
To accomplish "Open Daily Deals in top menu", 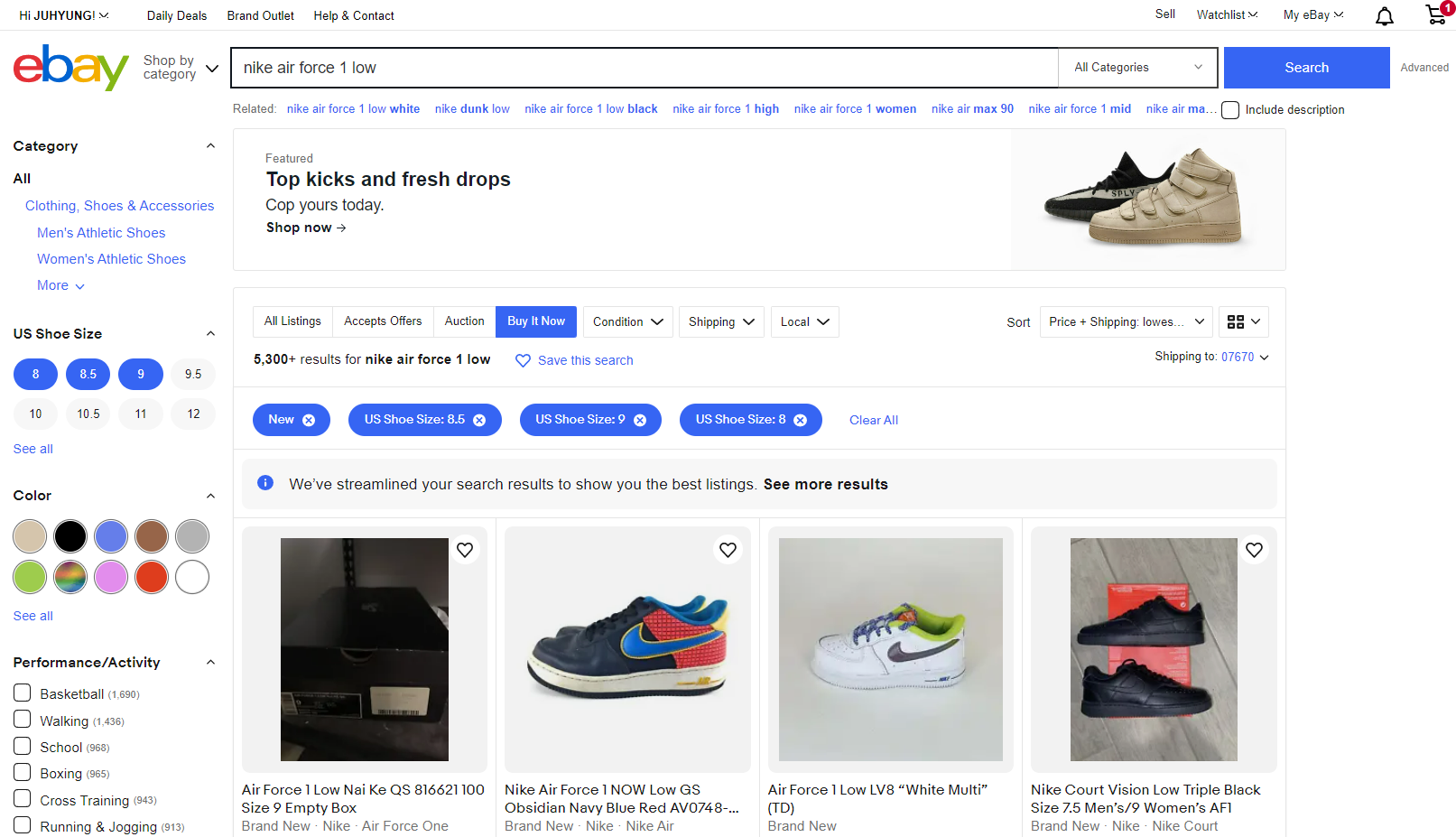I will click(x=177, y=15).
